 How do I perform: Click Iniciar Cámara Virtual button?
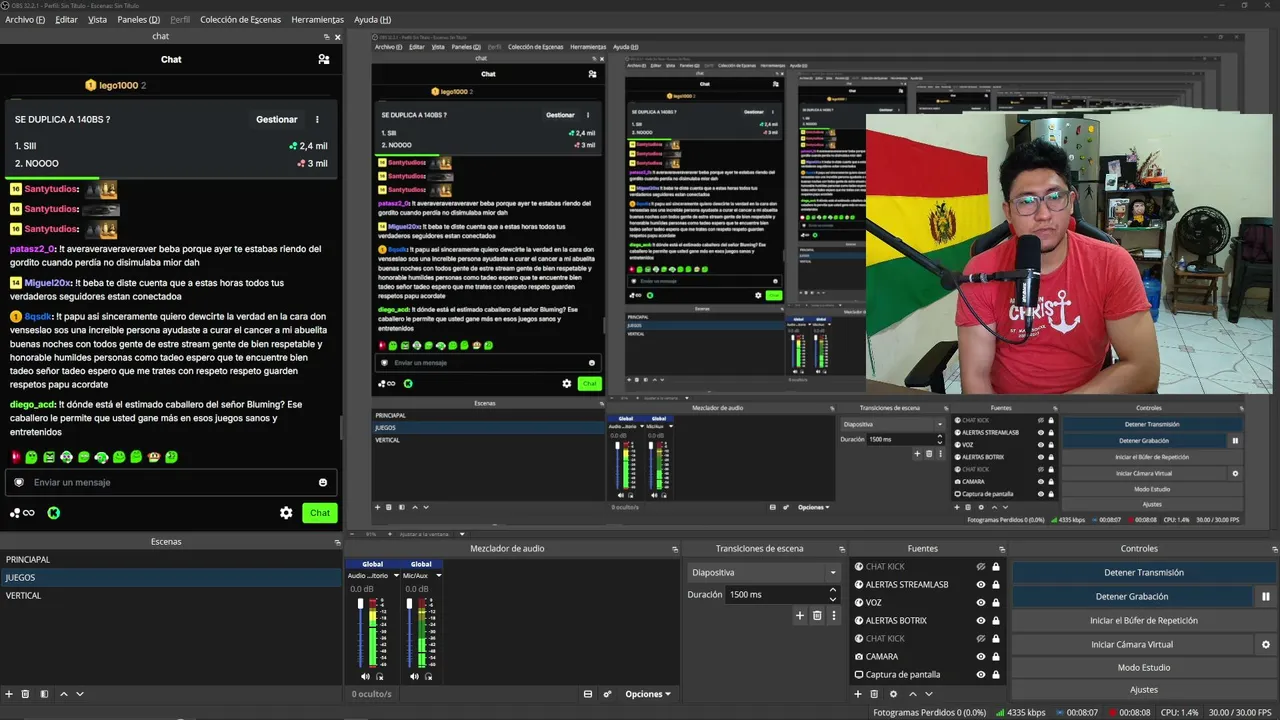coord(1132,645)
